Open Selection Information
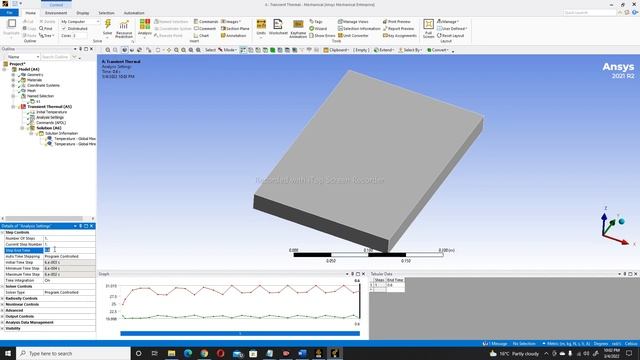 (359, 29)
